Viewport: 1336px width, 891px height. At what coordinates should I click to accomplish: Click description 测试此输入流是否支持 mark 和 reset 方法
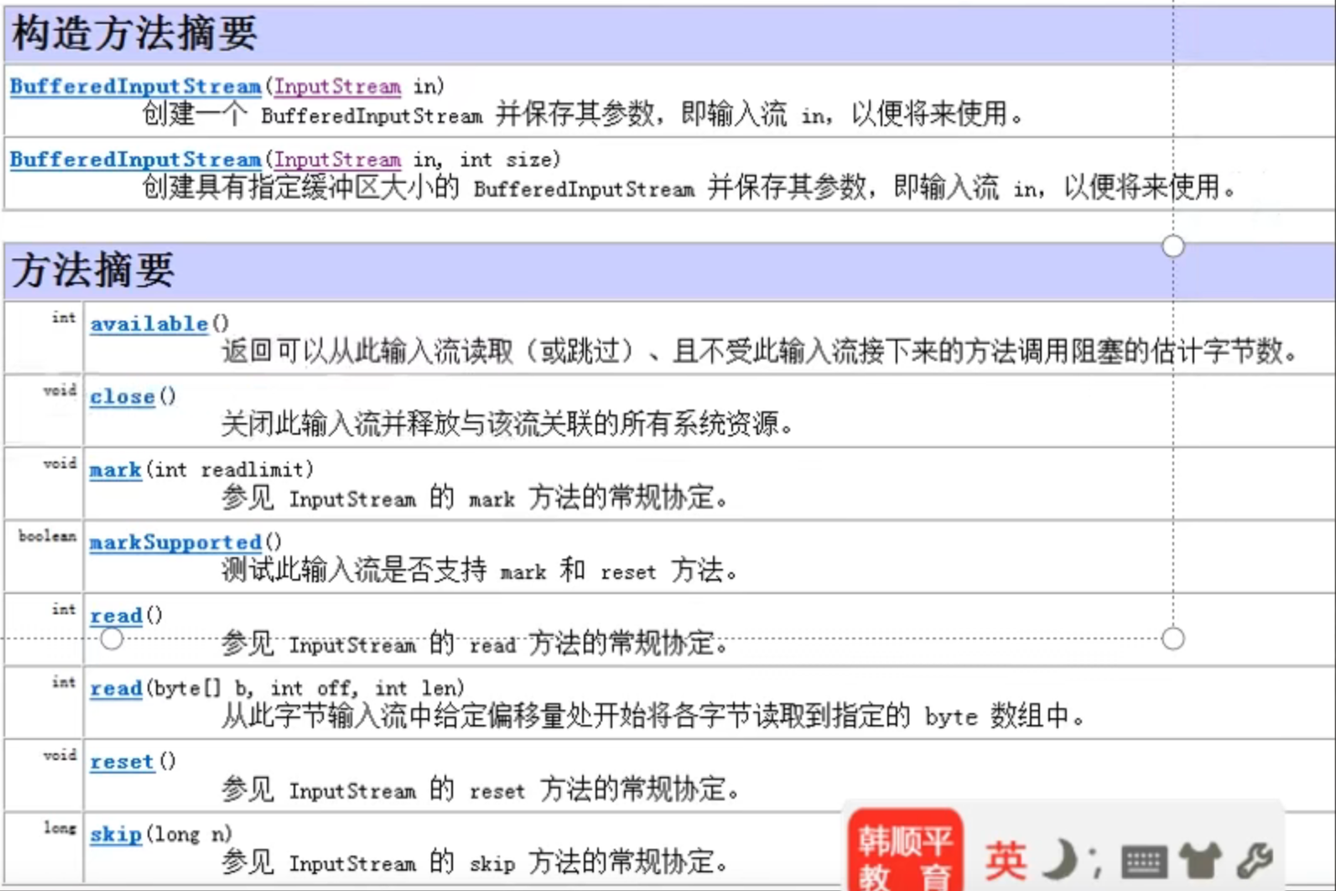coord(480,571)
